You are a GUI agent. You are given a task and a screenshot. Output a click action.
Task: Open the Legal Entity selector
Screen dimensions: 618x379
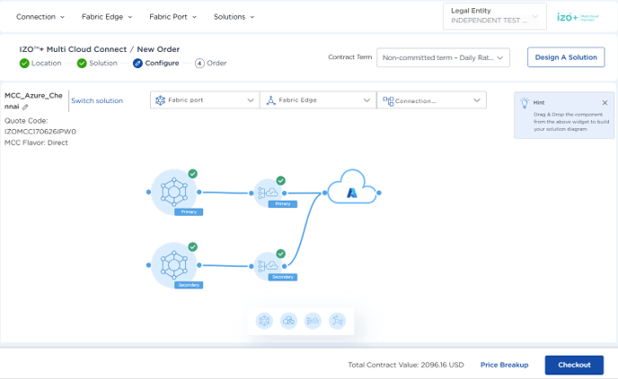coord(495,16)
